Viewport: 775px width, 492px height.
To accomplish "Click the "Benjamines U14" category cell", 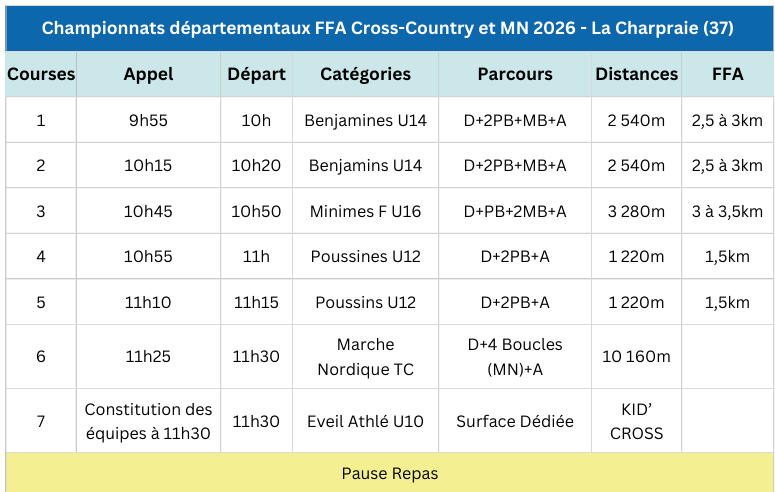I will [365, 121].
